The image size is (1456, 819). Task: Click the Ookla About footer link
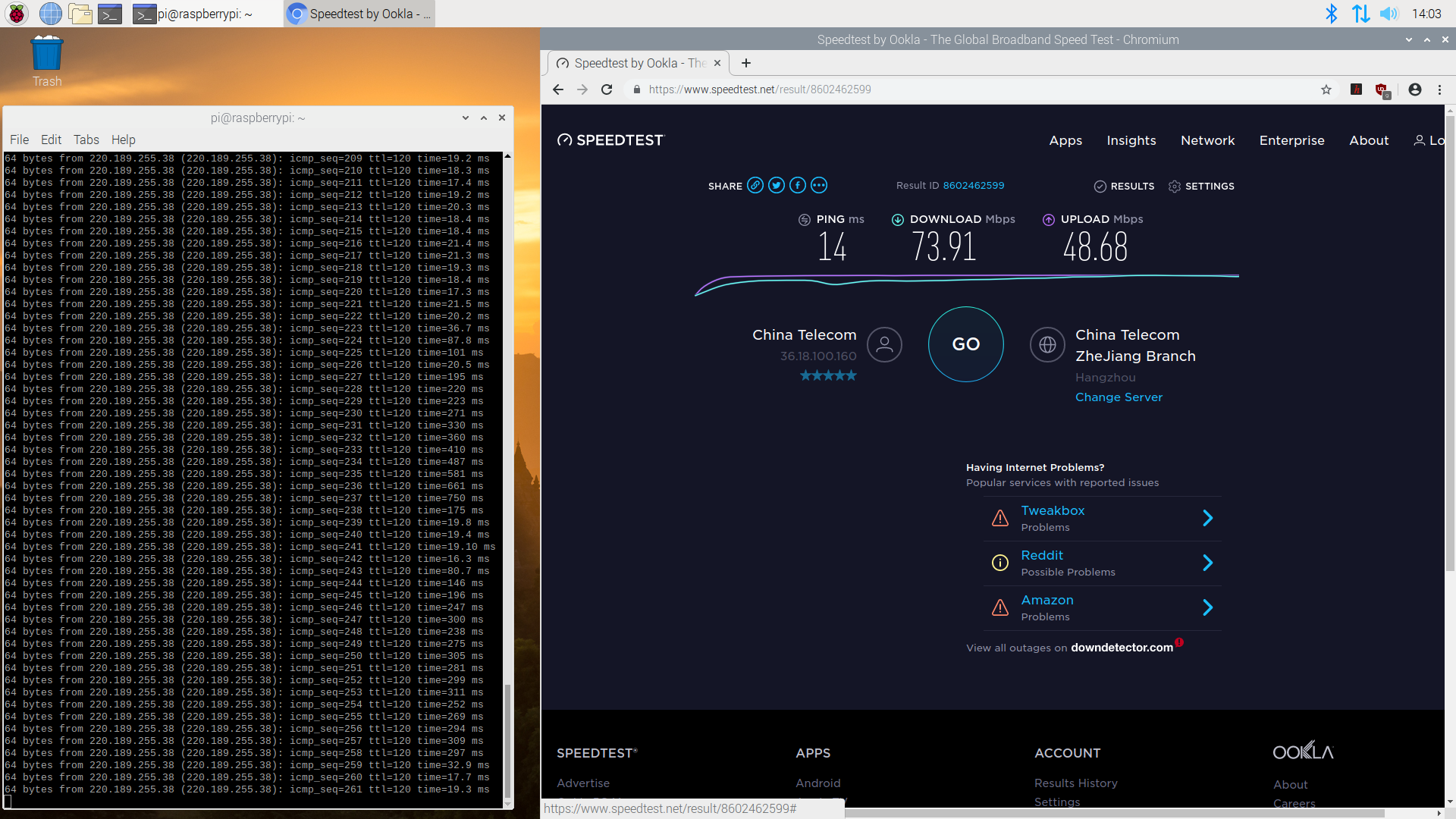(1290, 785)
